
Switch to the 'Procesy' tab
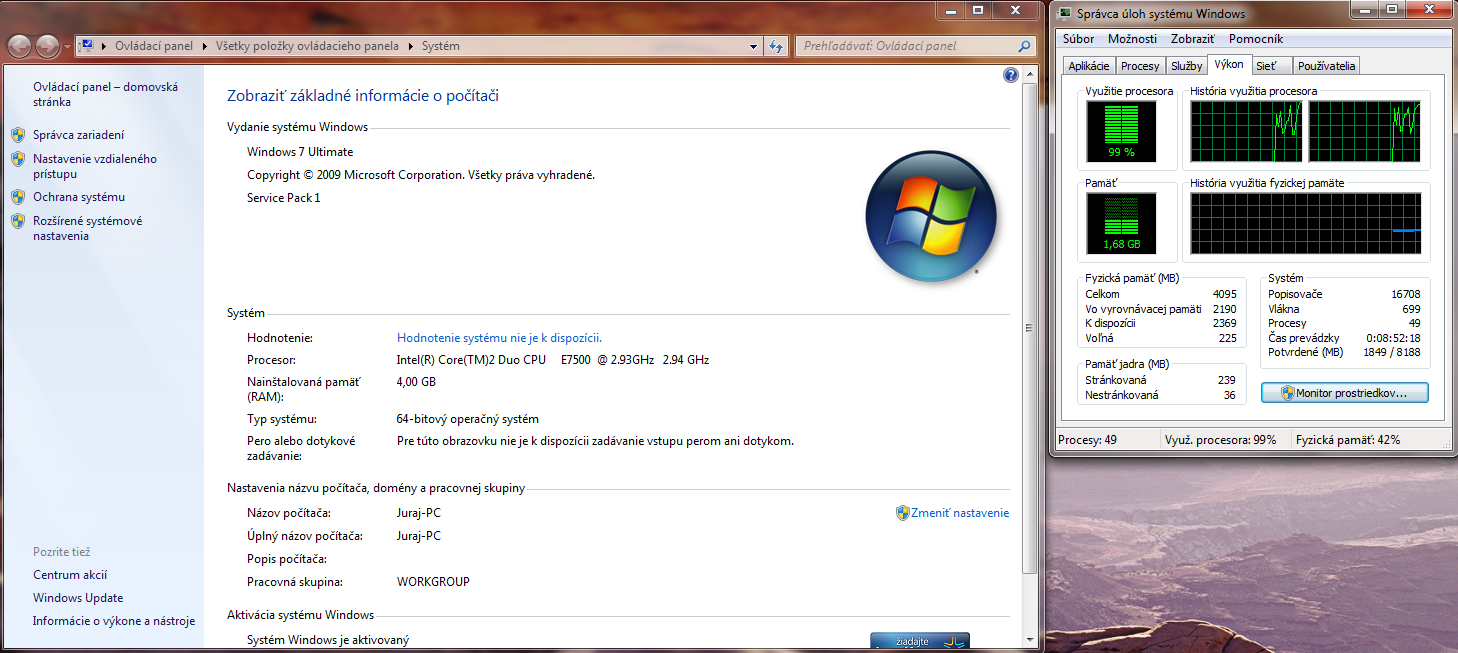pyautogui.click(x=1140, y=66)
